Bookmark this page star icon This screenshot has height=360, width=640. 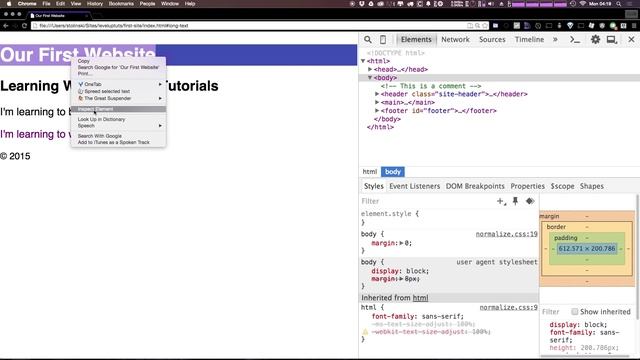coord(485,26)
